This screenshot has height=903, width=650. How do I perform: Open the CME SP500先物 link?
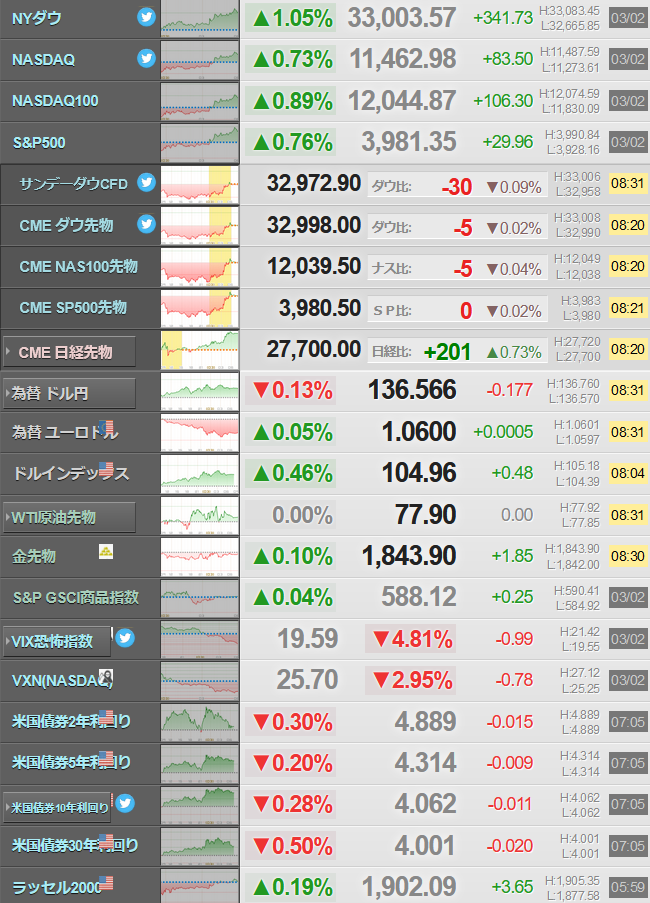(x=73, y=308)
